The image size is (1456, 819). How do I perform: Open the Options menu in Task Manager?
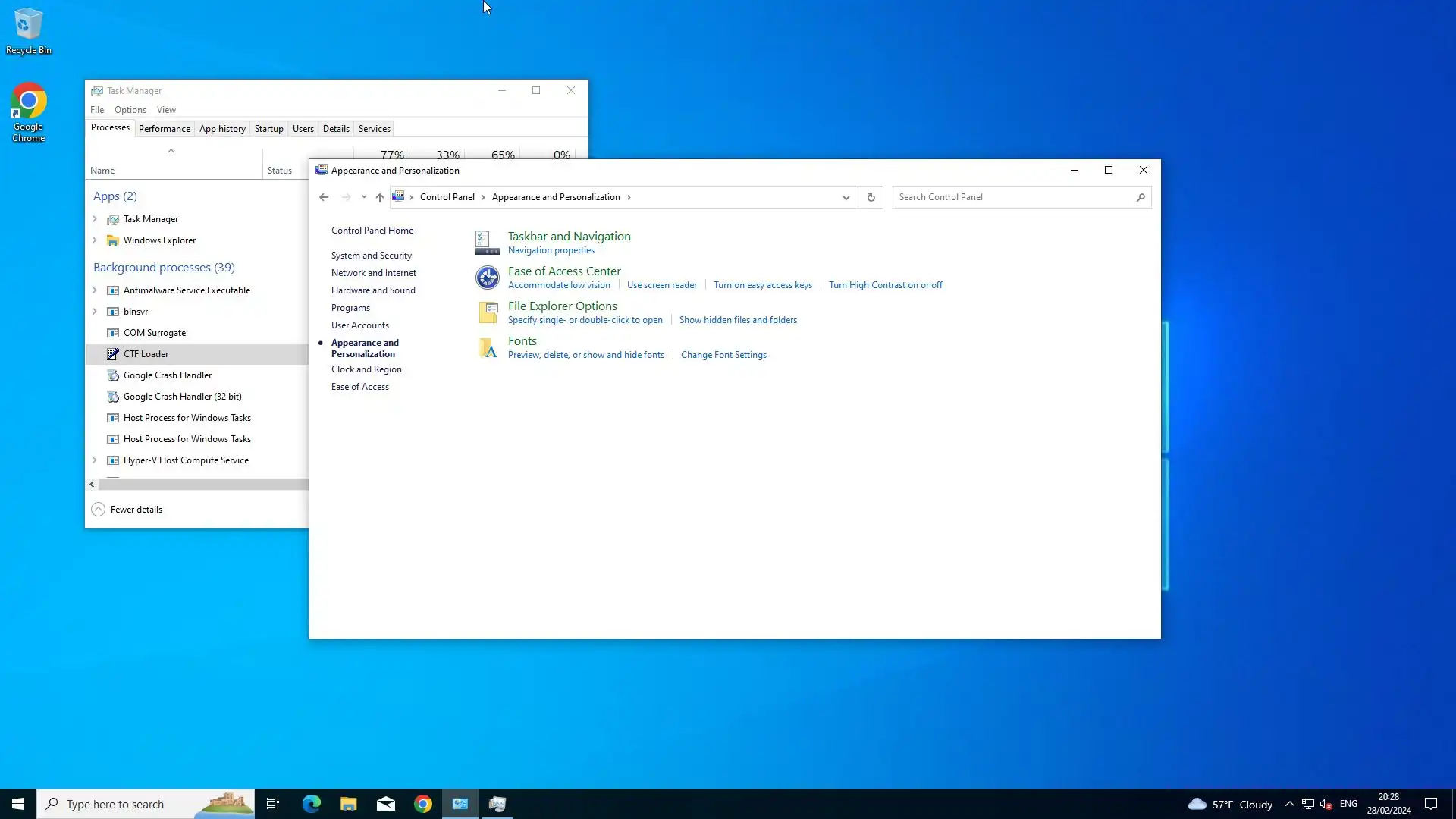pyautogui.click(x=130, y=110)
